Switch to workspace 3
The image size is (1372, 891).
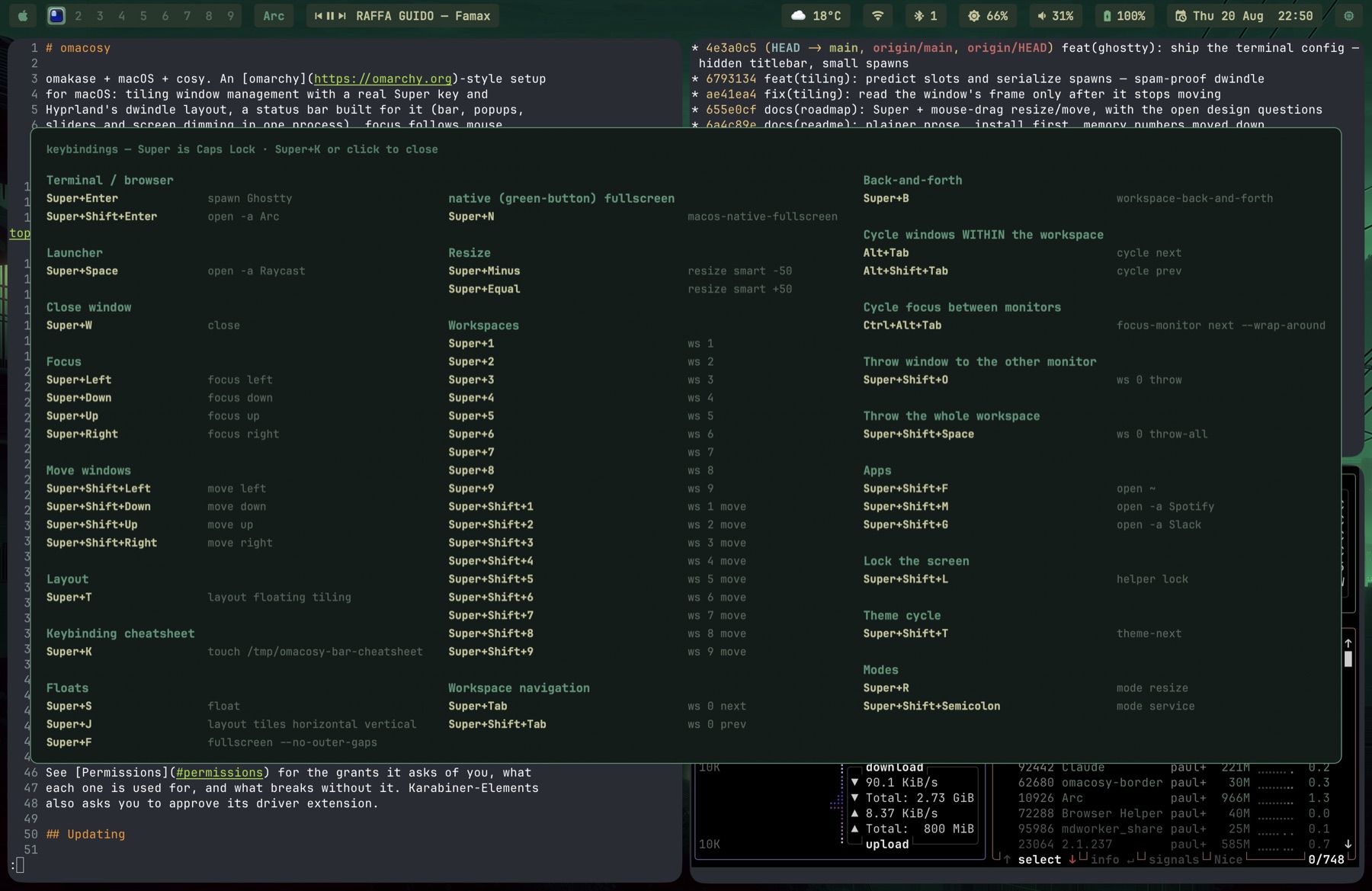100,15
